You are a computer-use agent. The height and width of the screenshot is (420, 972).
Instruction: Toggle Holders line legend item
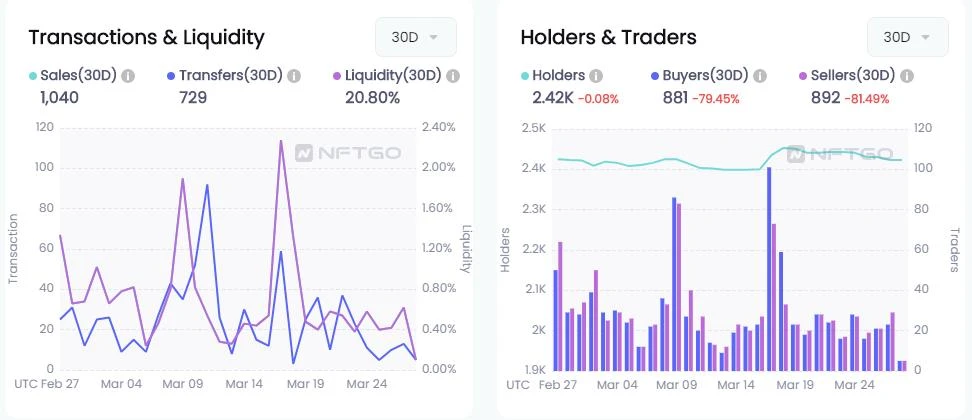(x=552, y=76)
